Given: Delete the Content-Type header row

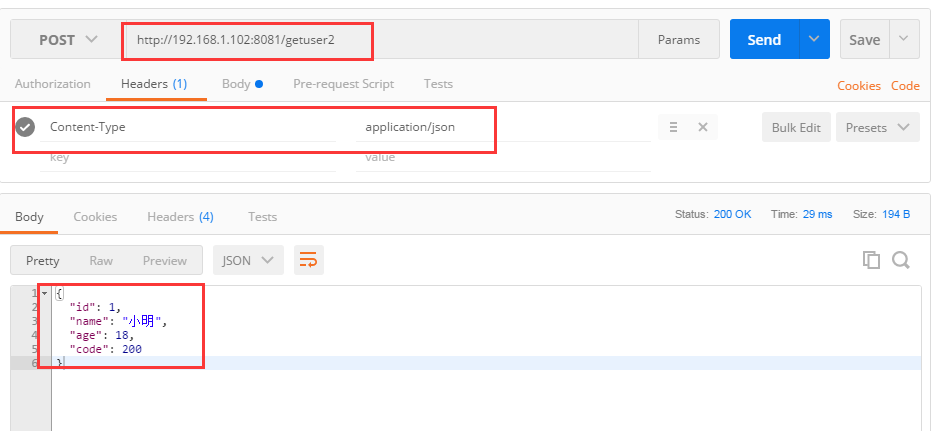Looking at the screenshot, I should (x=703, y=127).
